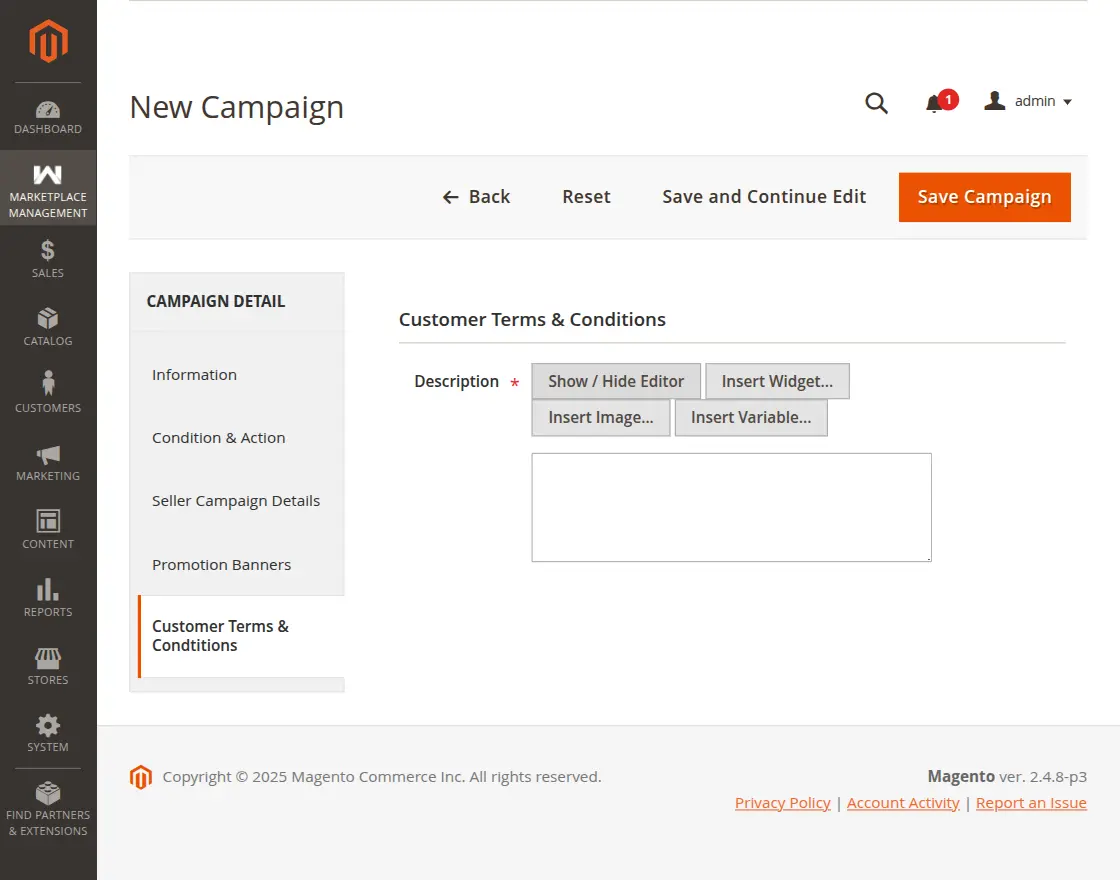Open the Stores sidebar section
Viewport: 1120px width, 880px height.
pyautogui.click(x=48, y=664)
